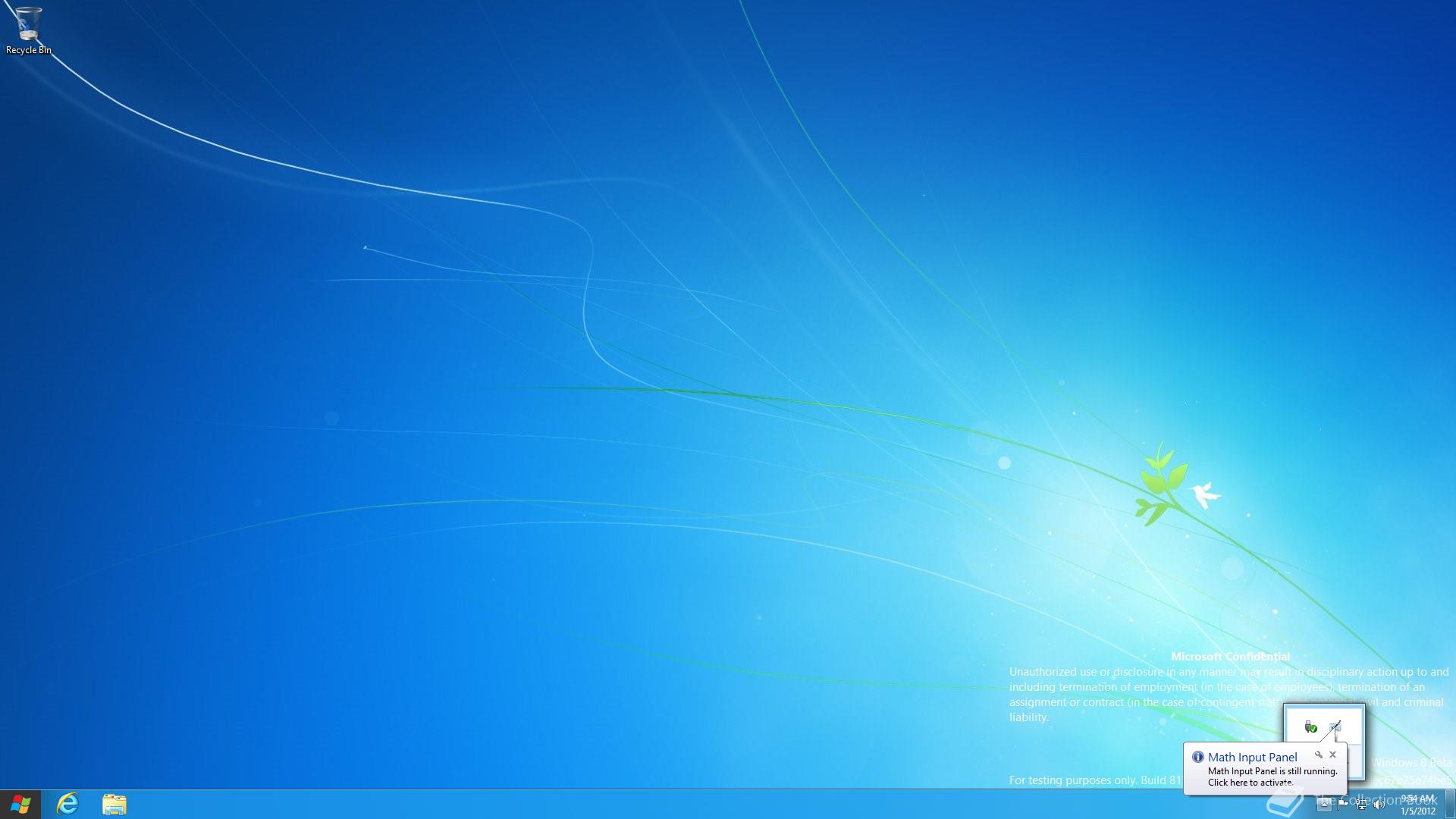Screen dimensions: 1456x819
Task: Open the Start menu
Action: (x=20, y=805)
